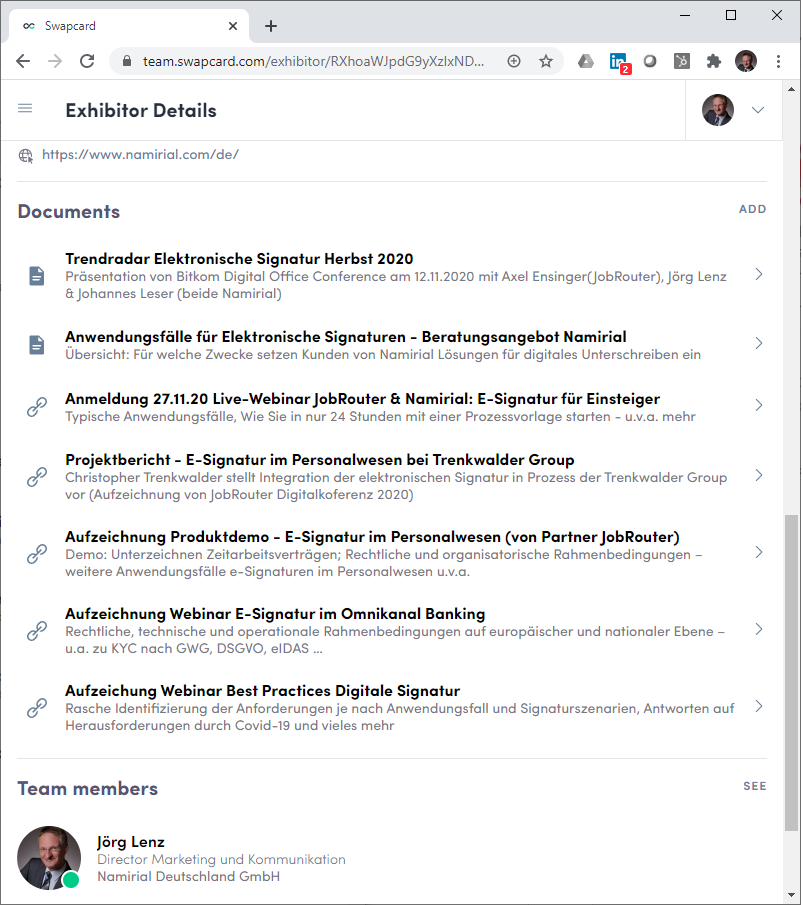Click link icon for Anmeldung 27.11.20 Live-Webinar
803x905 pixels.
[x=37, y=407]
